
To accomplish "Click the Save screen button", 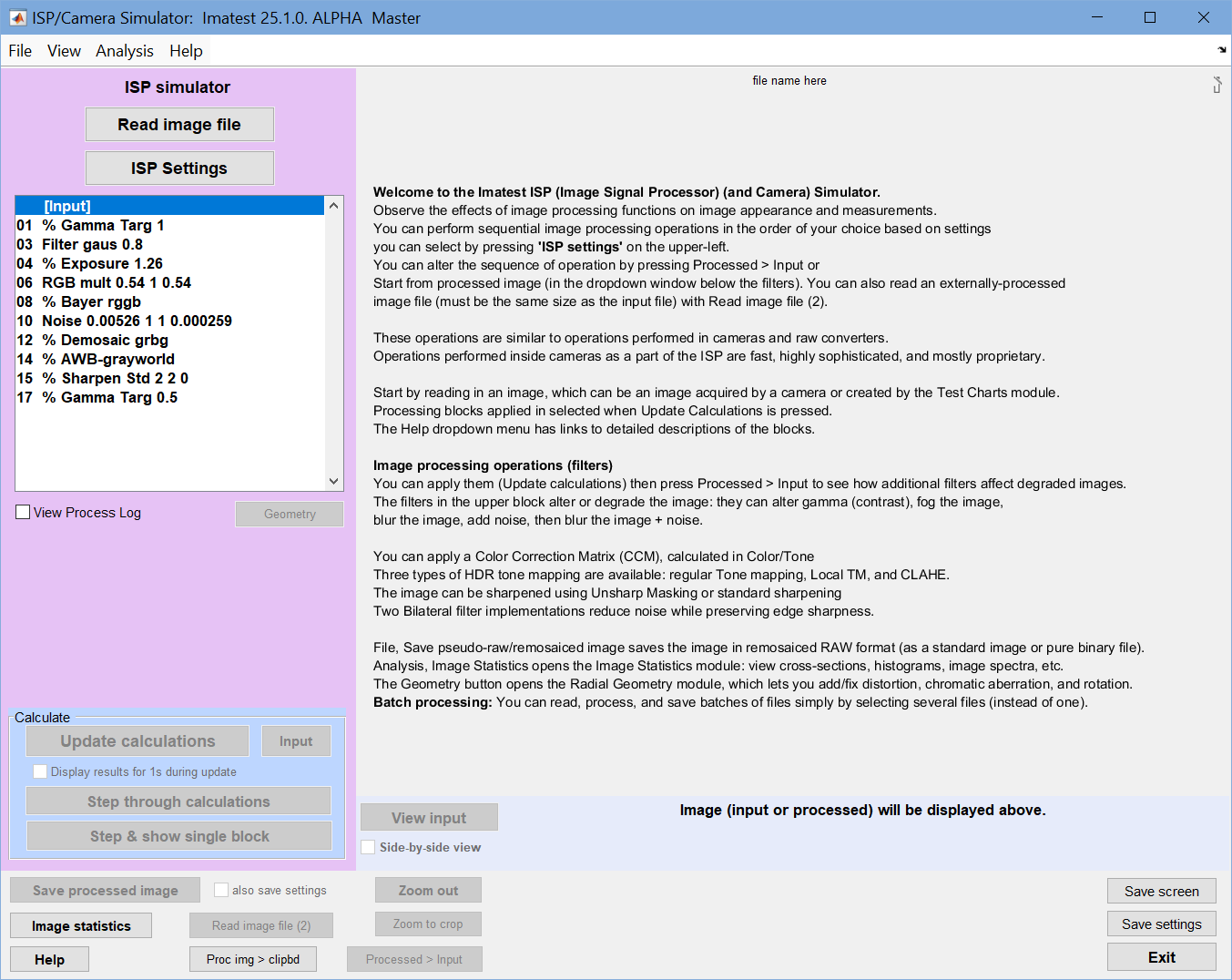I will click(1162, 891).
